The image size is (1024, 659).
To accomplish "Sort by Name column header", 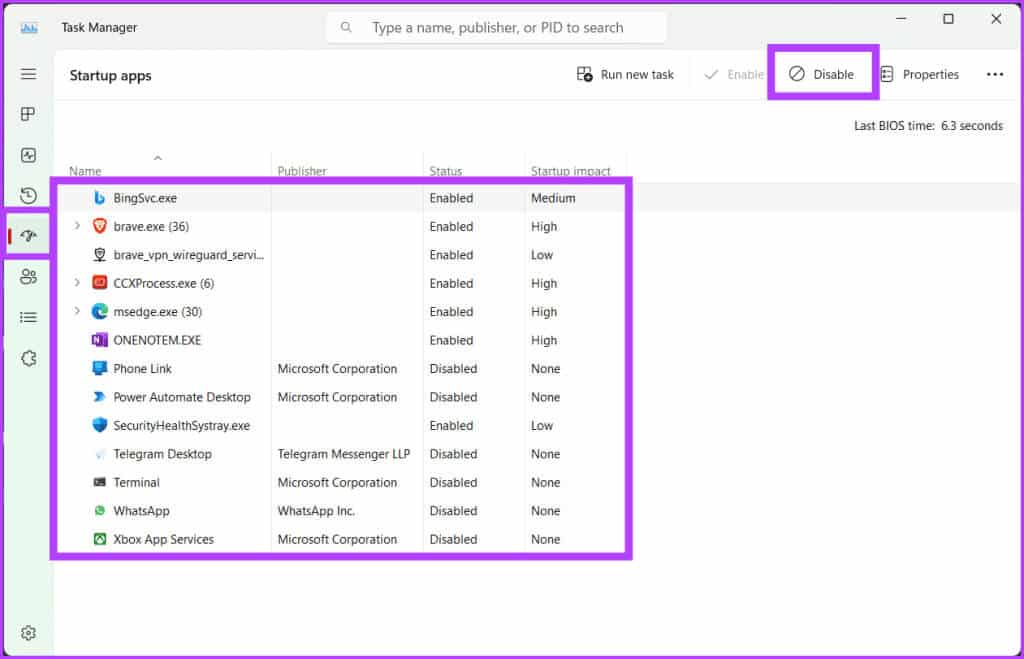I will (86, 171).
